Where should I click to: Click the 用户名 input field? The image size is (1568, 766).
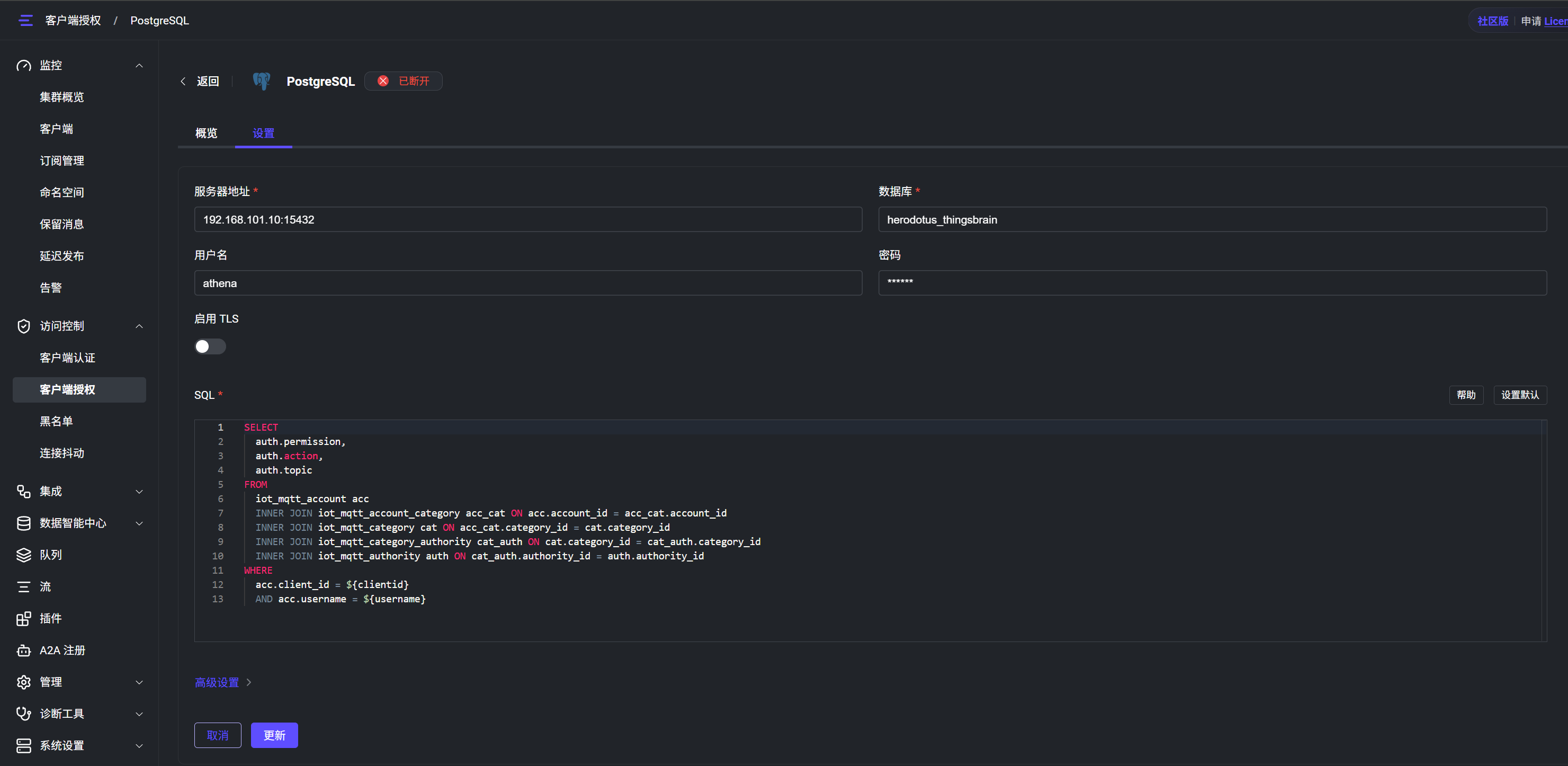point(528,283)
